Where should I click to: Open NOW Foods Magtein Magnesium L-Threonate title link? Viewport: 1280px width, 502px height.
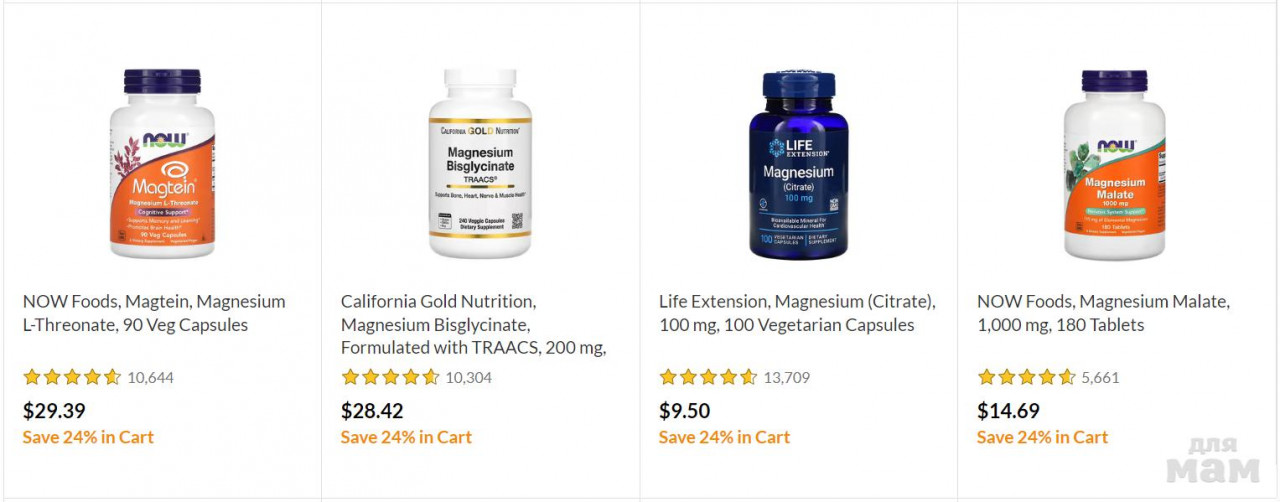tap(154, 313)
